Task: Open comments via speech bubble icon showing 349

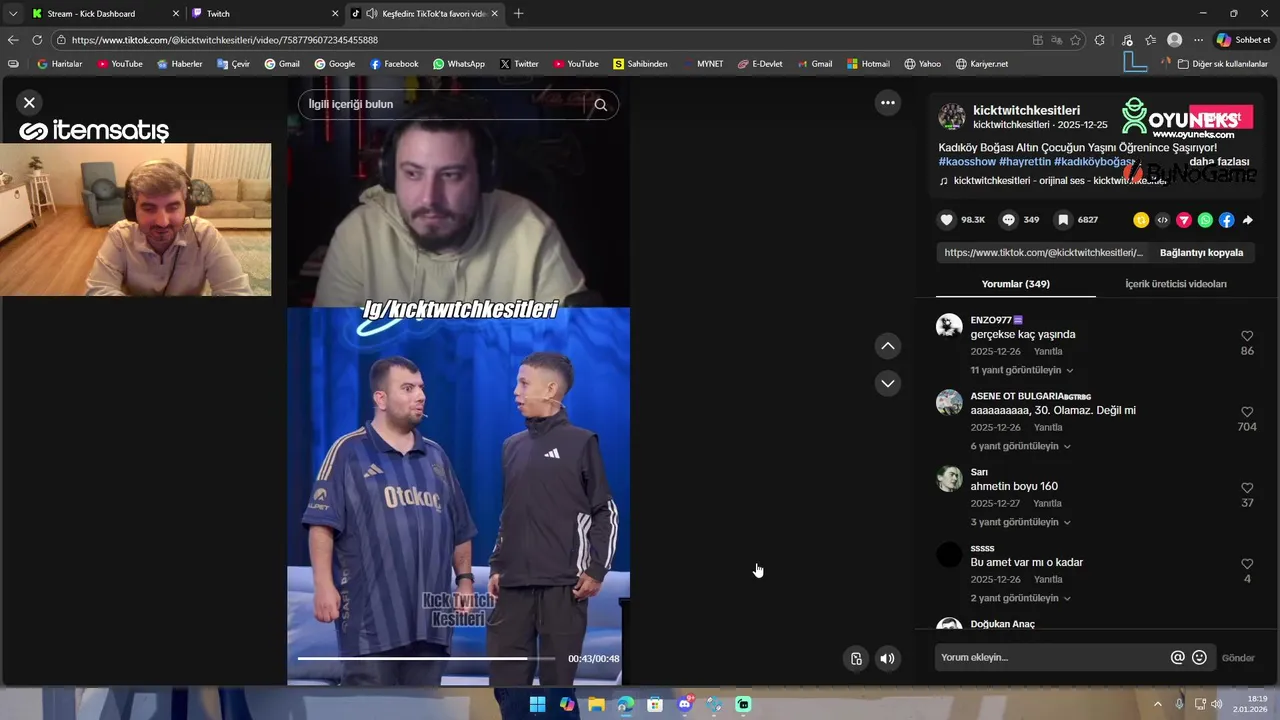Action: (x=1008, y=220)
